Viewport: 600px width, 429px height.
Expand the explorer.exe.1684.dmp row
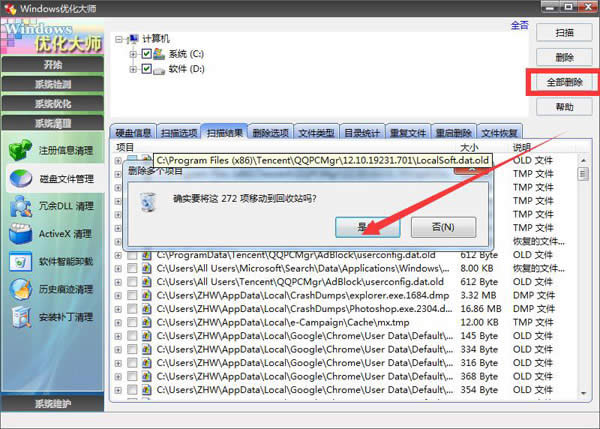[118, 295]
